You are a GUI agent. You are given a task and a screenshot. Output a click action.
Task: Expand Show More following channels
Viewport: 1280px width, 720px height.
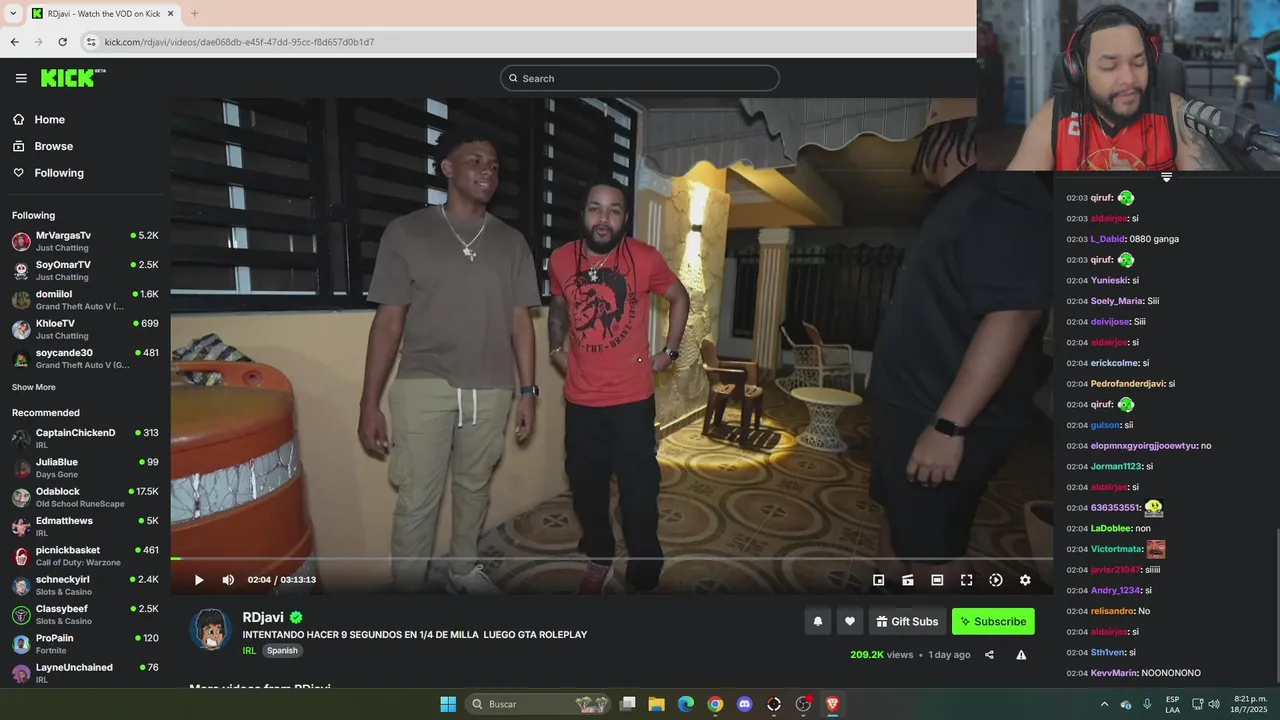34,387
